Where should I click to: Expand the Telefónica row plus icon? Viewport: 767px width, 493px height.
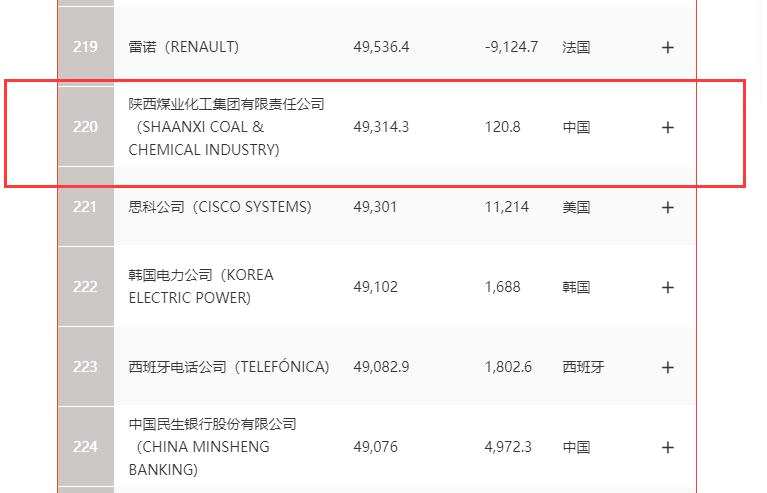coord(668,367)
